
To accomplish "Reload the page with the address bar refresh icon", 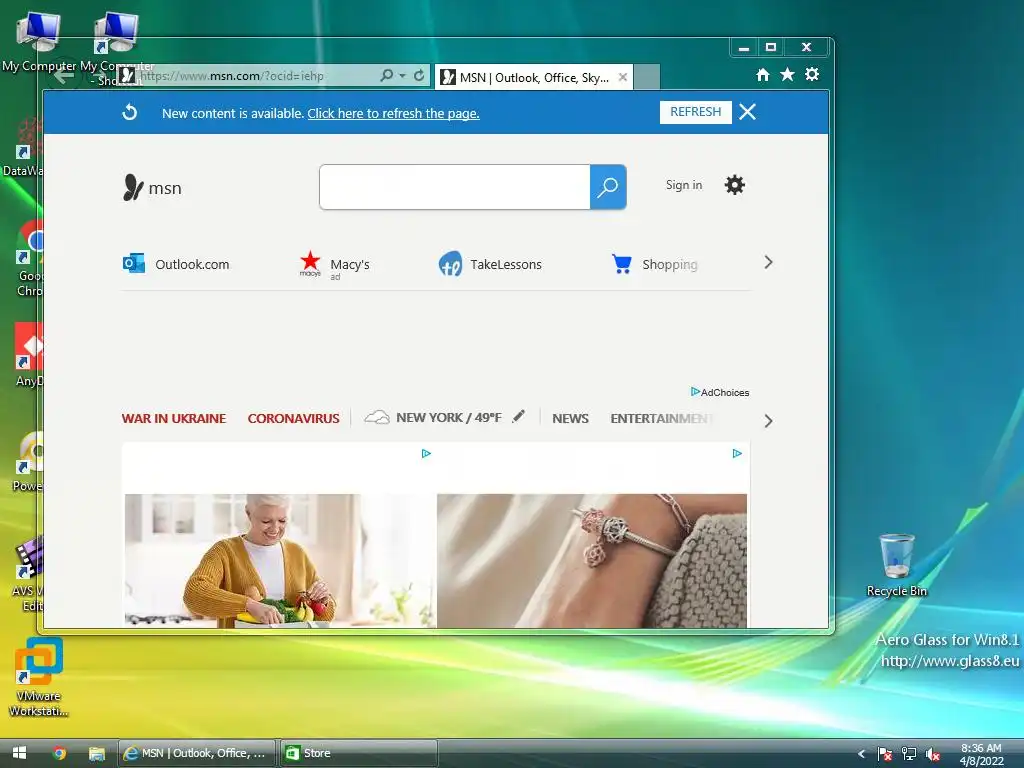I will (419, 76).
